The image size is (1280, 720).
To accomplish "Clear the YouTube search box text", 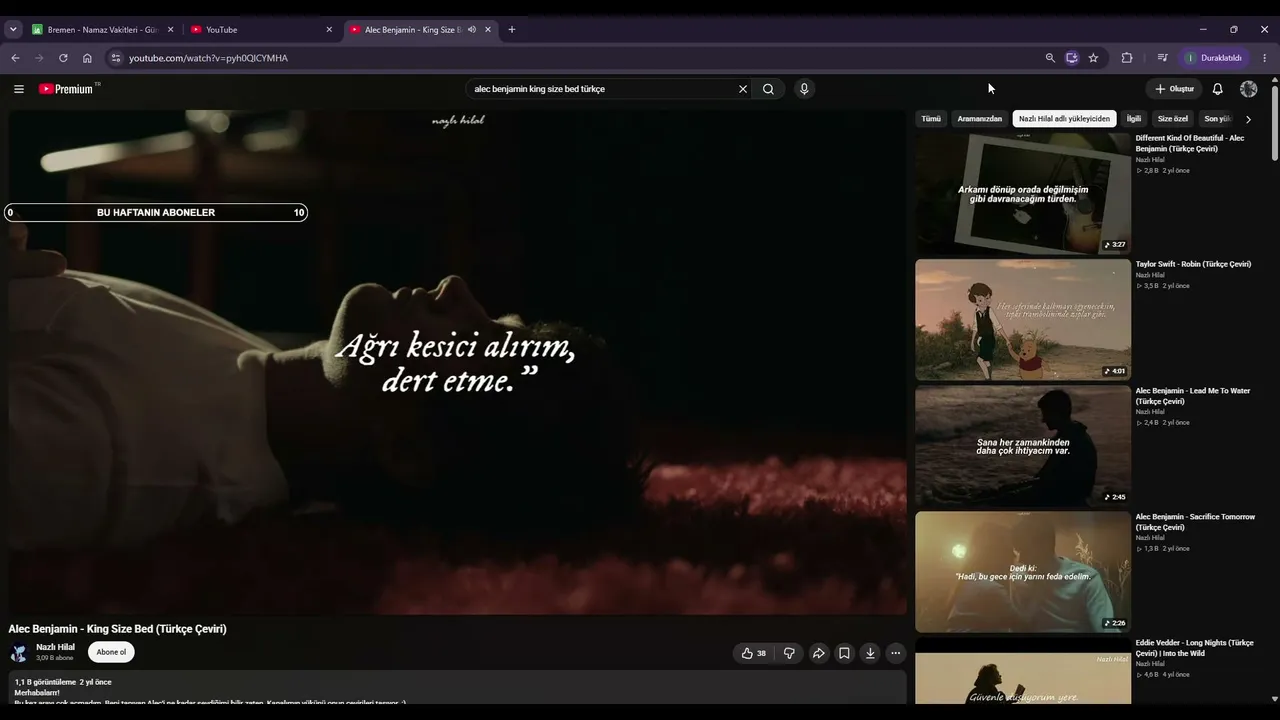I will point(743,89).
